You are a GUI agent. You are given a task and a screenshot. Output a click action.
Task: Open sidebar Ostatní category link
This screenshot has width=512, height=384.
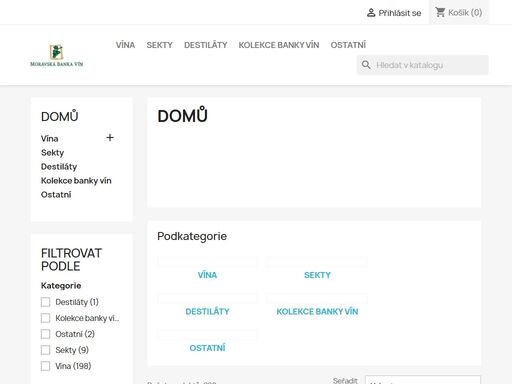coord(56,195)
